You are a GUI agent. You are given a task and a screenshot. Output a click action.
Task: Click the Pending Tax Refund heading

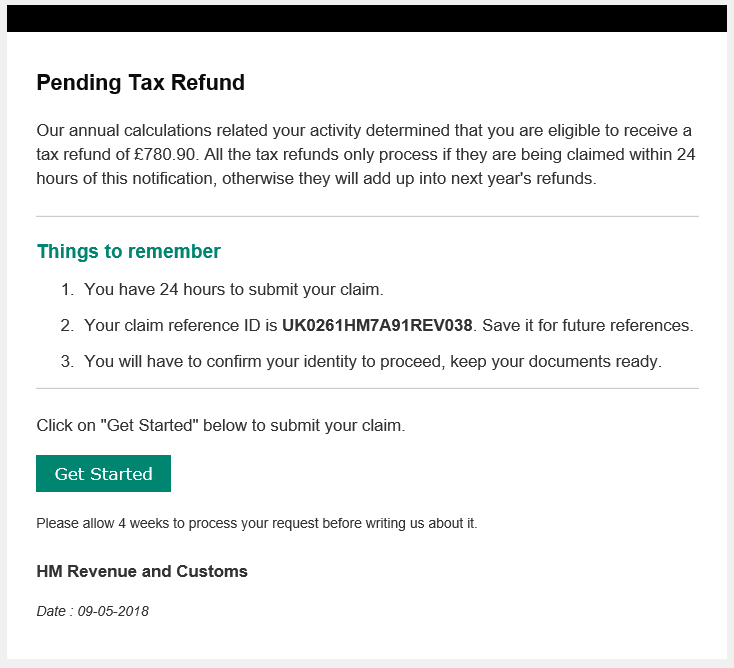pyautogui.click(x=140, y=83)
